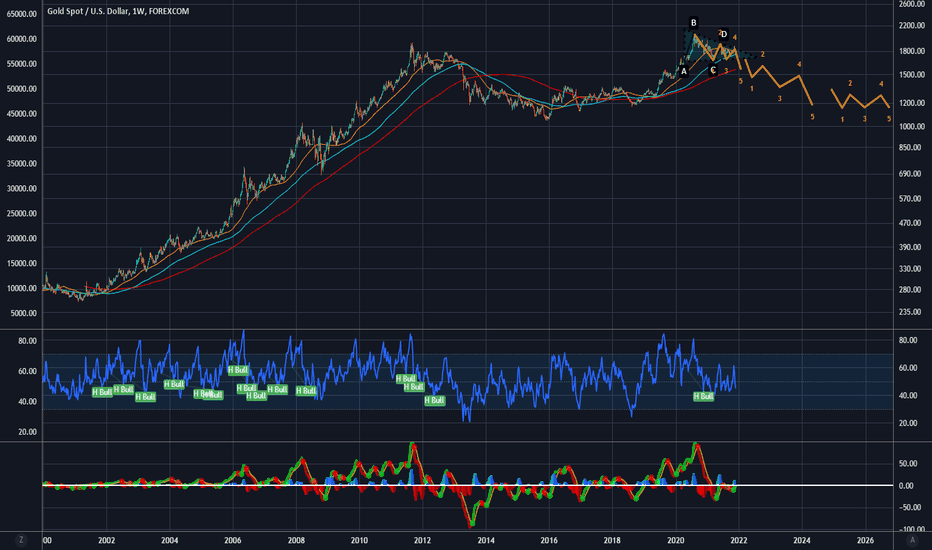This screenshot has height=550, width=932.
Task: Click the 45000.00 left scale label
Action: pos(21,114)
